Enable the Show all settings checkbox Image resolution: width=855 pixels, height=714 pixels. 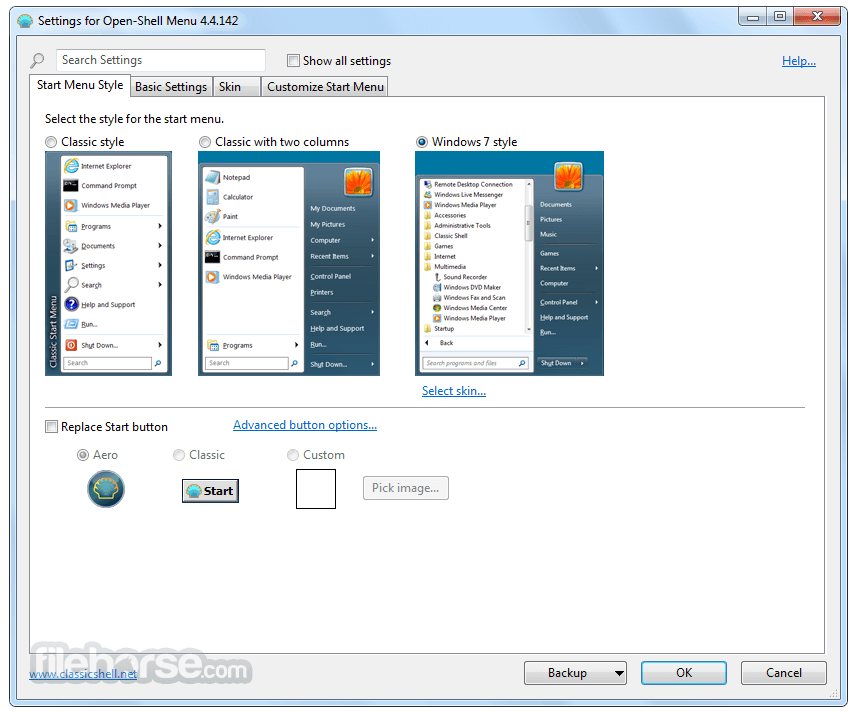click(x=293, y=61)
